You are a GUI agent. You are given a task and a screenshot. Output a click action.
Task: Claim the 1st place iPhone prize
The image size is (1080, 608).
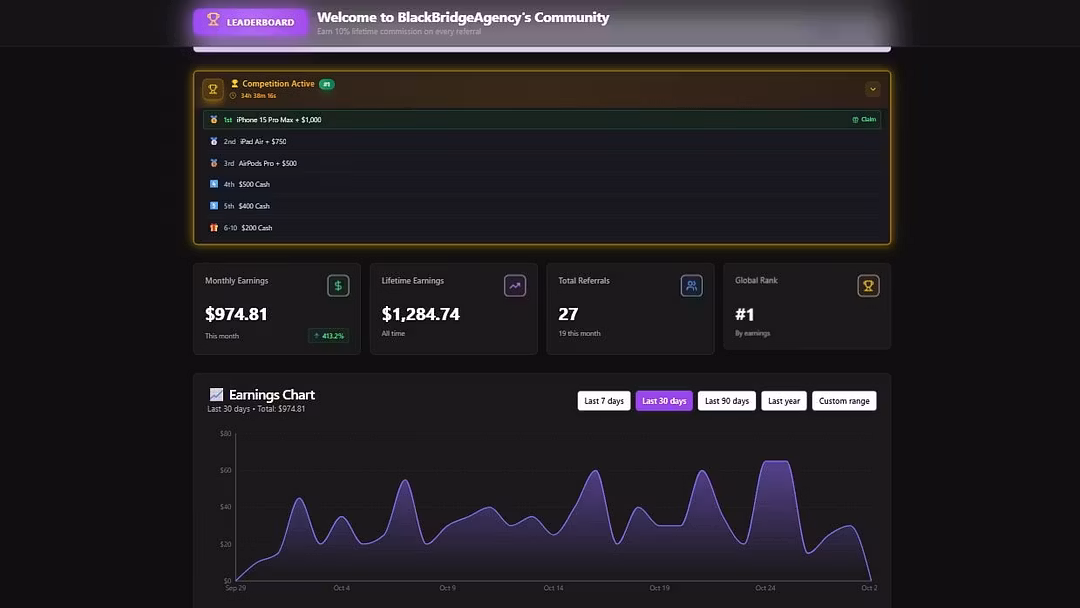click(x=864, y=120)
